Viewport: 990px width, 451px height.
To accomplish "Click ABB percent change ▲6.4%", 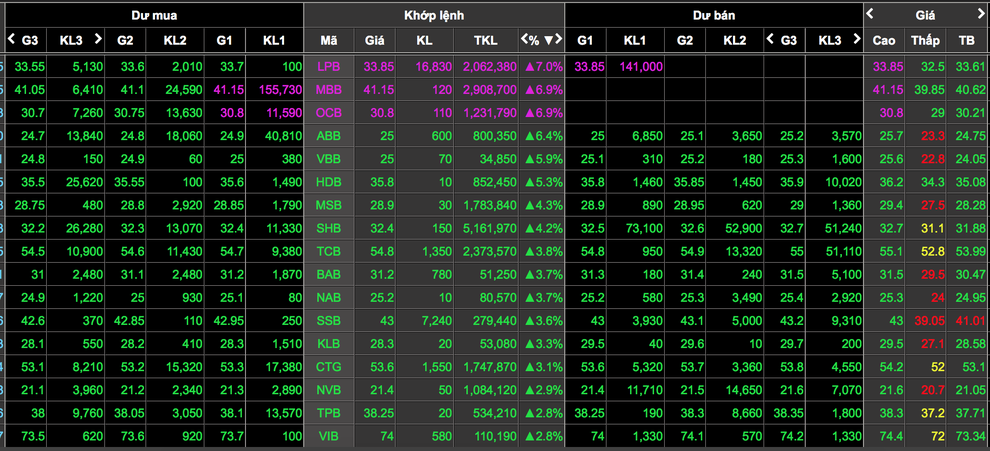I will tap(544, 136).
